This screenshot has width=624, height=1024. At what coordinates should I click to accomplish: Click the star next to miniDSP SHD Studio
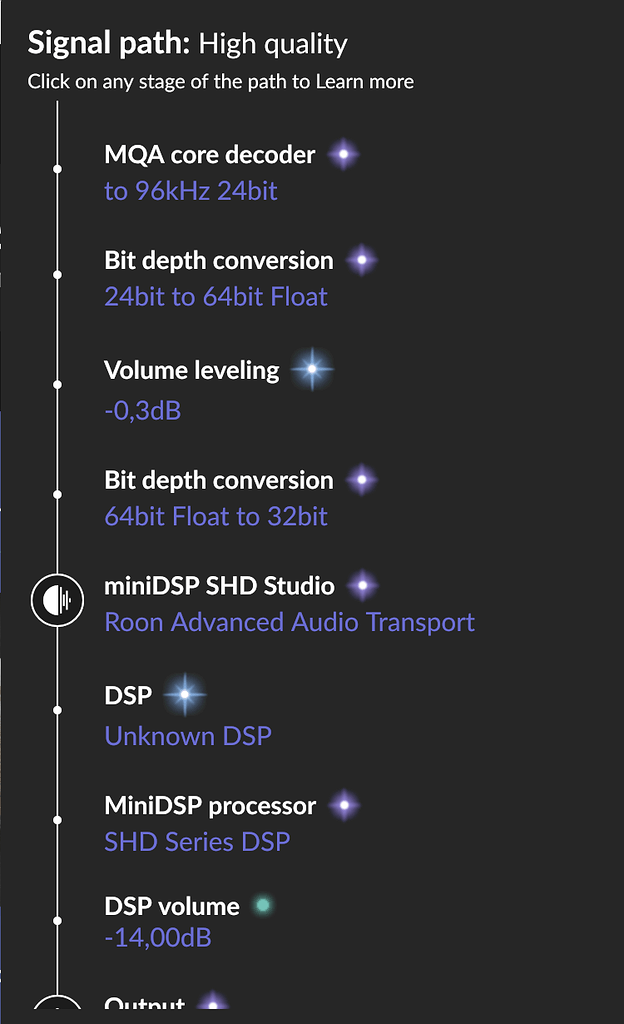tap(361, 585)
